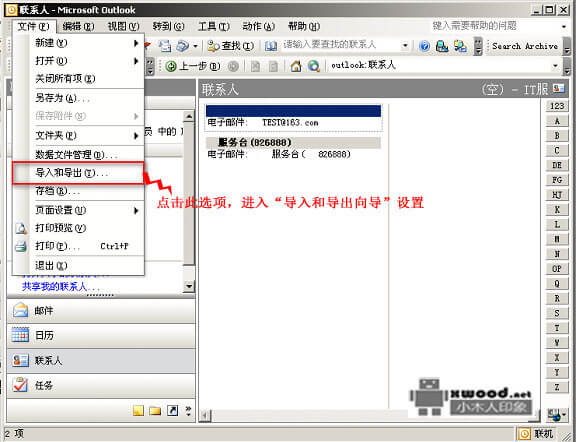Click the greyed forward arrow icon
This screenshot has height=442, width=576.
coord(233,66)
